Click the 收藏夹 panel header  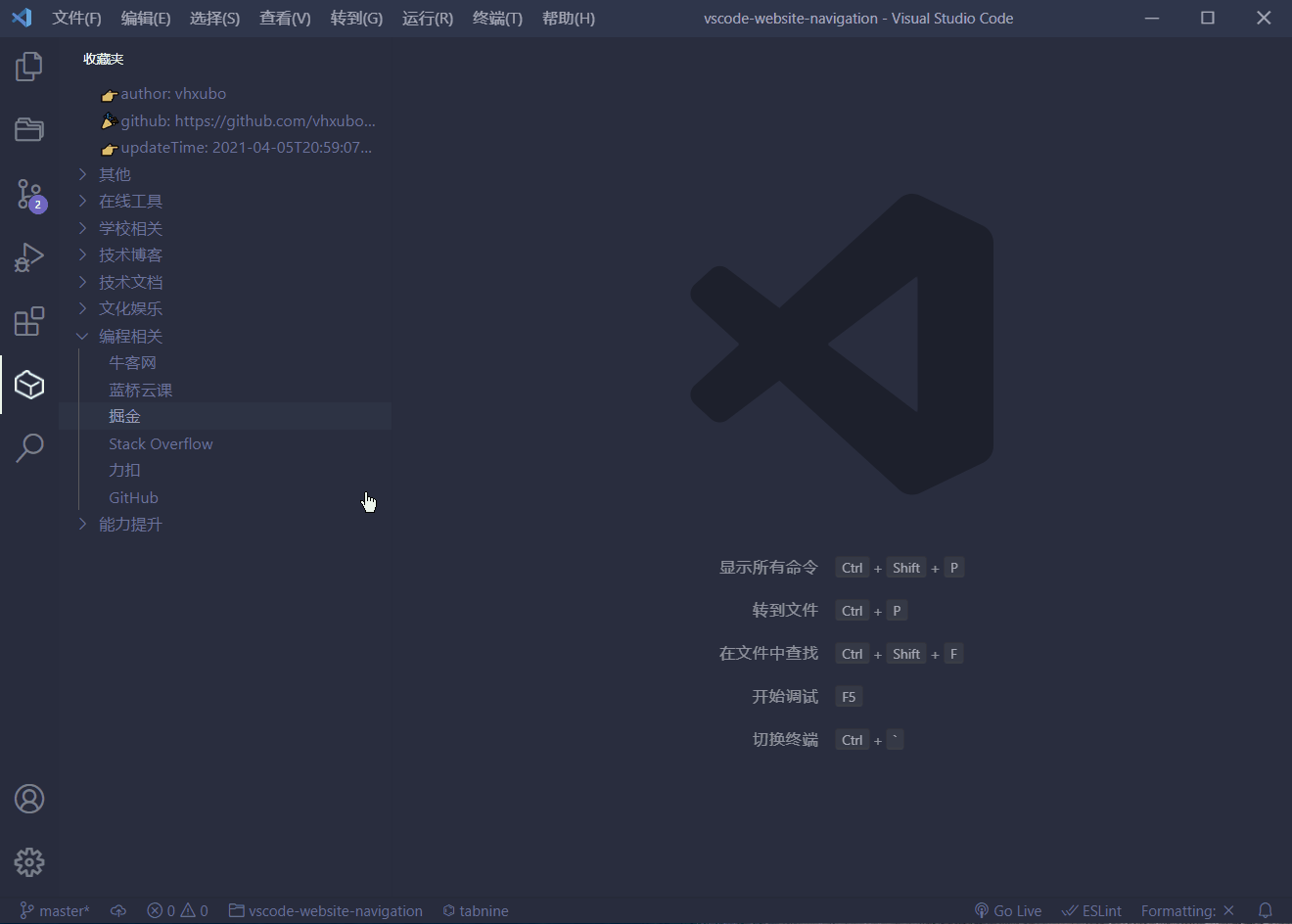(x=104, y=59)
